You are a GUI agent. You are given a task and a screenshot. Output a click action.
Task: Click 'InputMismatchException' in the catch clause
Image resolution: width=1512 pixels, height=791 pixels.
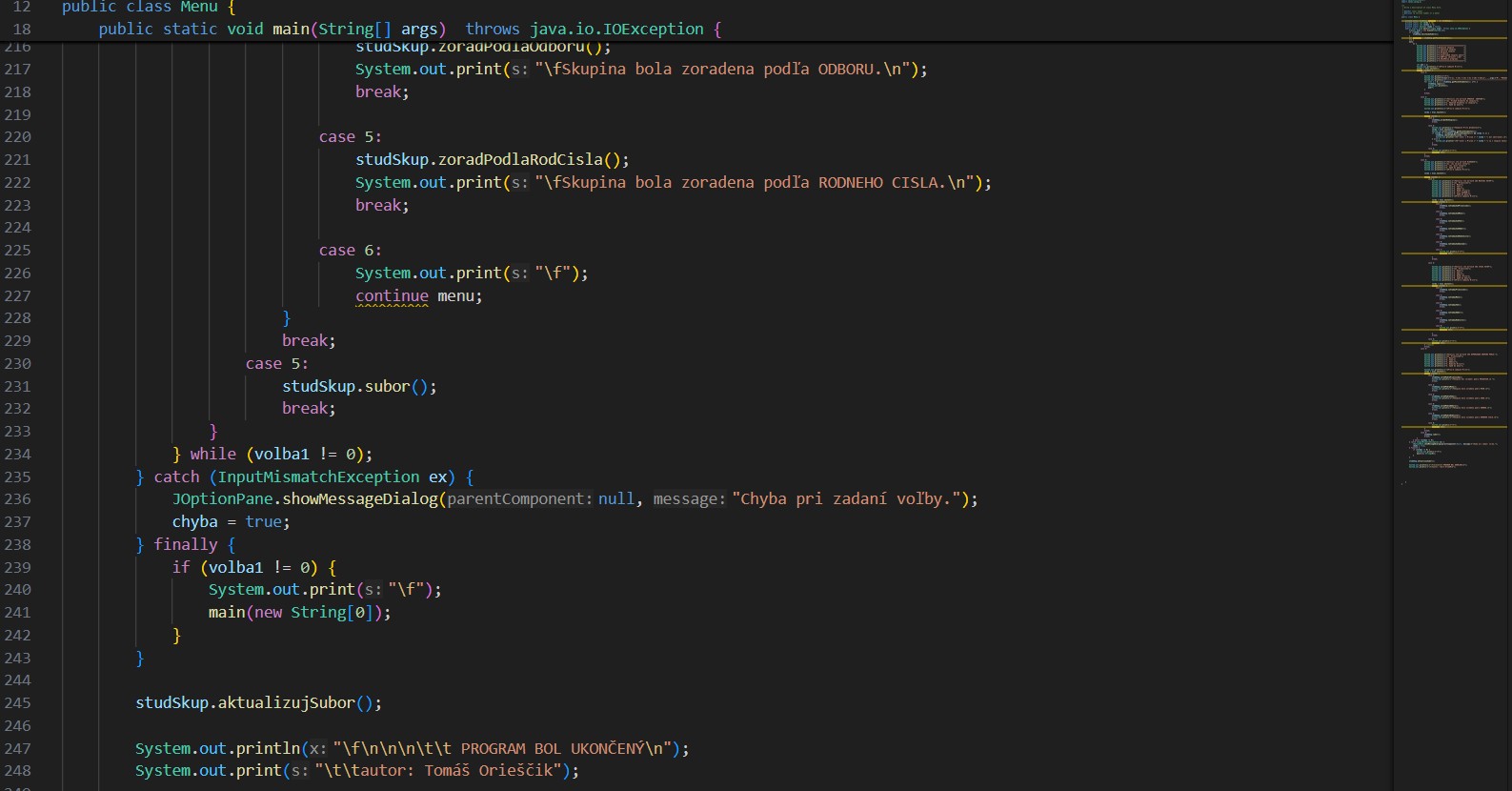(318, 477)
